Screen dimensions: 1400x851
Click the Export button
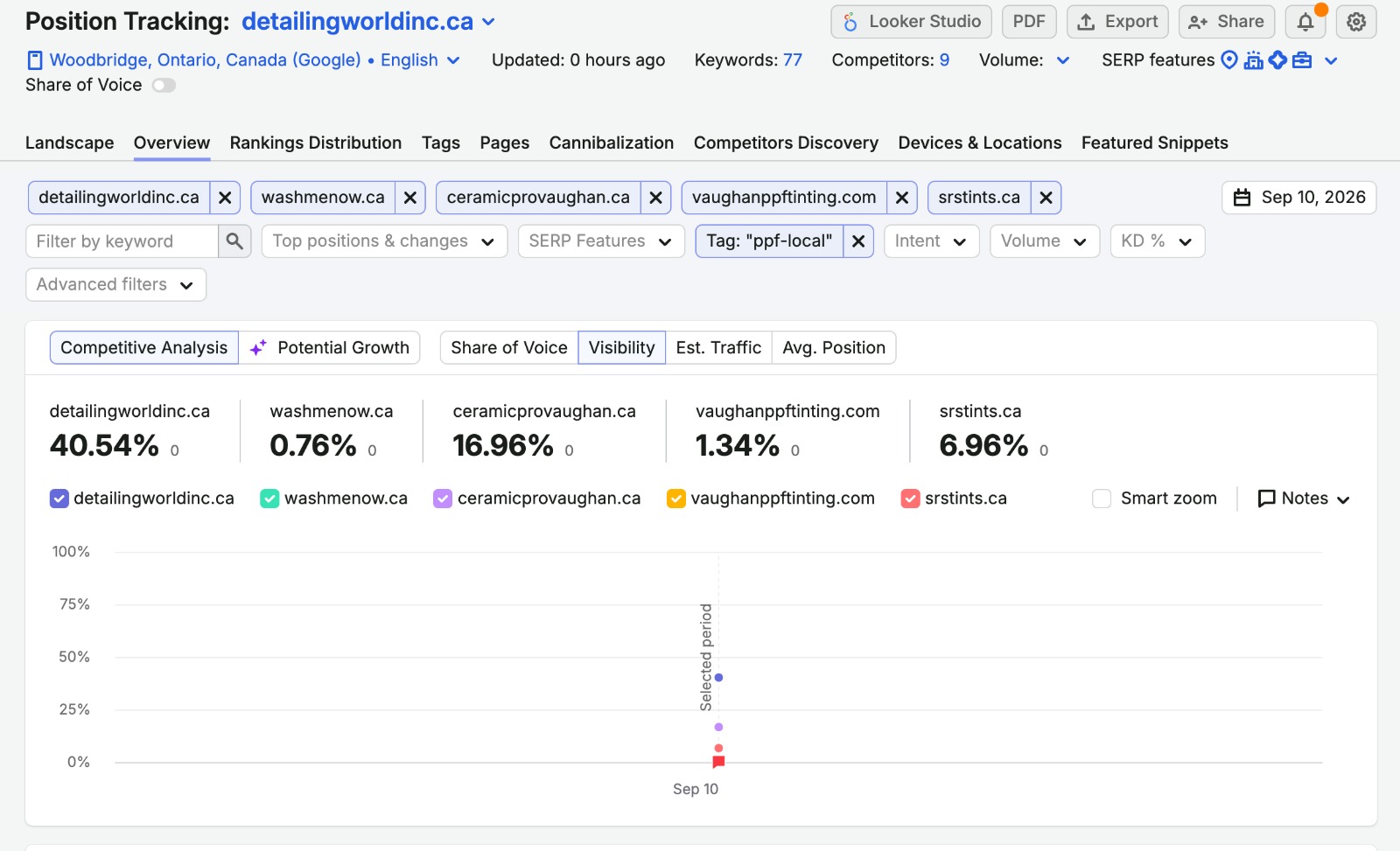pyautogui.click(x=1117, y=22)
